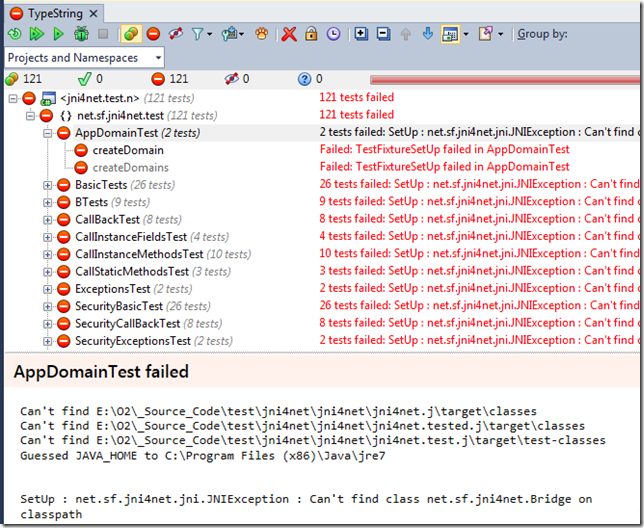Click the run all tests double-arrow icon
Screen dimensions: 644x528
[x=36, y=34]
